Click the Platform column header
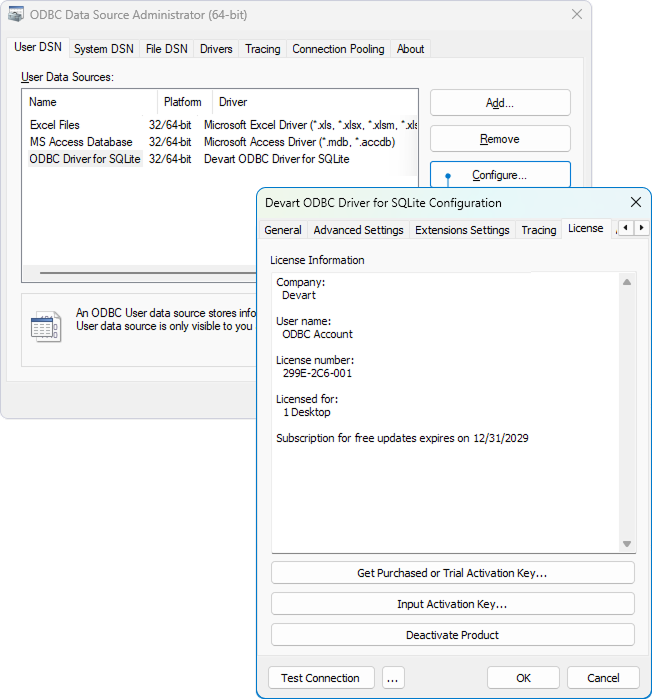652x699 pixels. (185, 102)
